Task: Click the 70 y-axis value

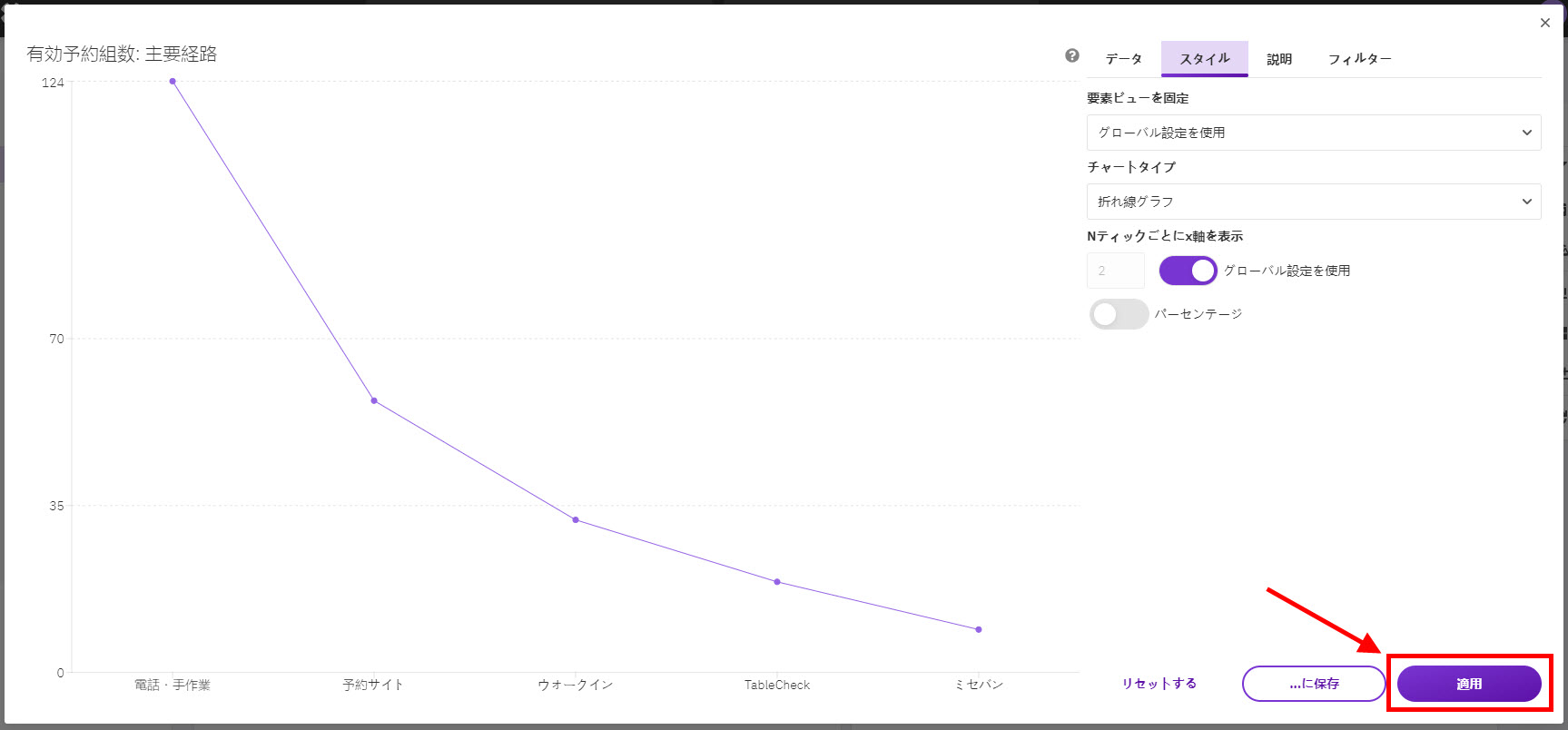Action: coord(57,339)
